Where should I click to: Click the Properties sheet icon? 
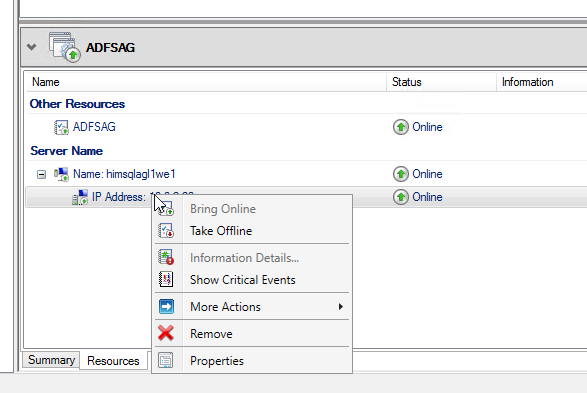(165, 360)
